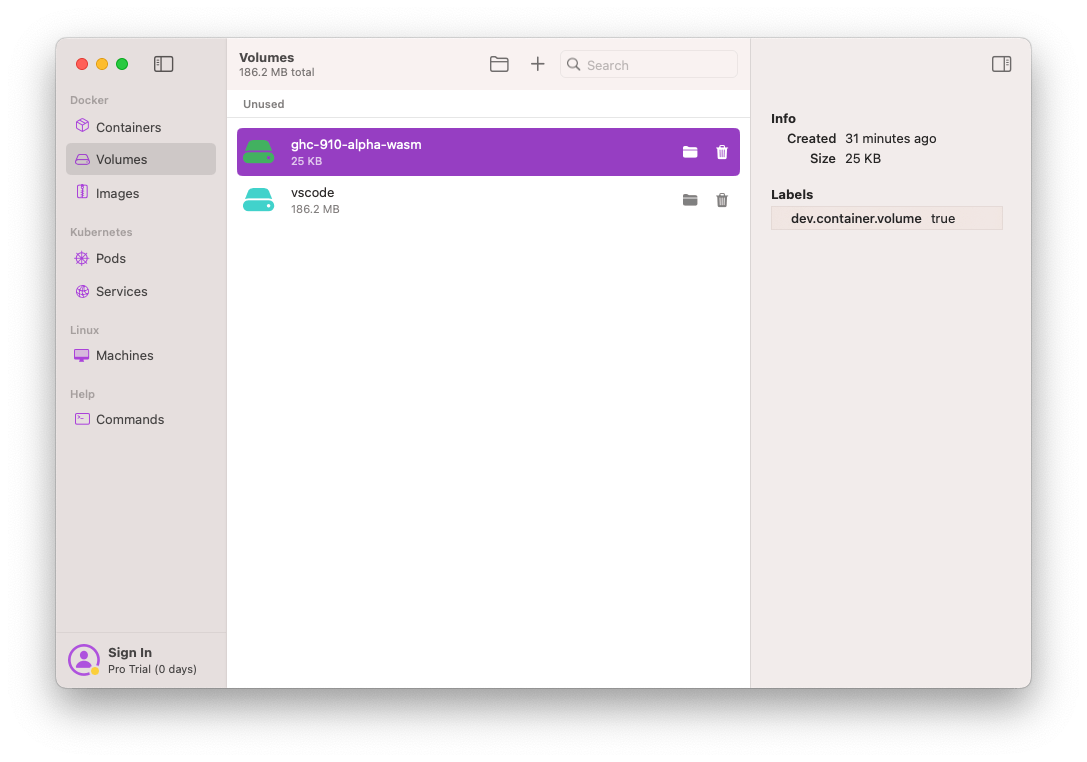Select the vscode volume row

pyautogui.click(x=488, y=200)
